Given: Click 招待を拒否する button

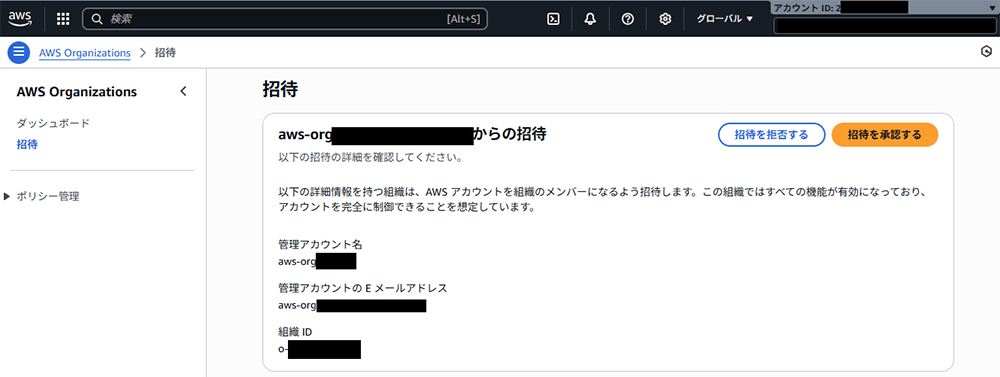Looking at the screenshot, I should click(772, 135).
